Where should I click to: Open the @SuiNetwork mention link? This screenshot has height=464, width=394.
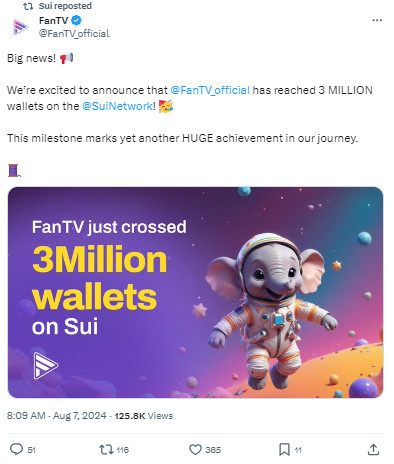pos(117,106)
